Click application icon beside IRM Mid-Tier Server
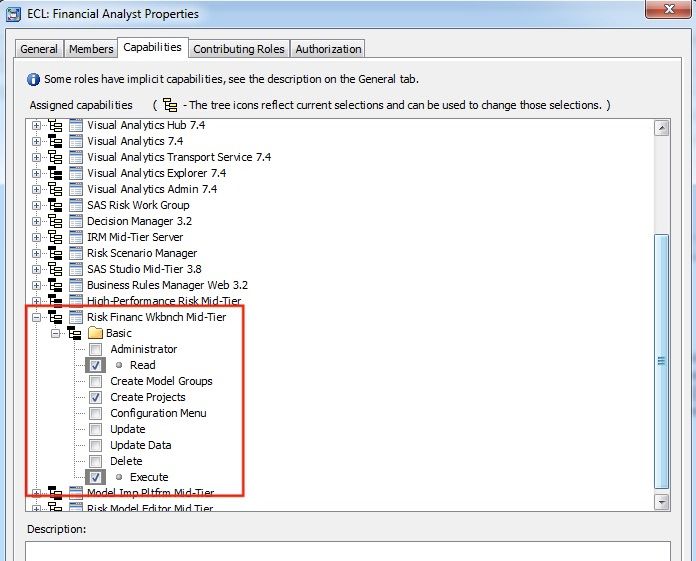The image size is (696, 561). pyautogui.click(x=76, y=237)
